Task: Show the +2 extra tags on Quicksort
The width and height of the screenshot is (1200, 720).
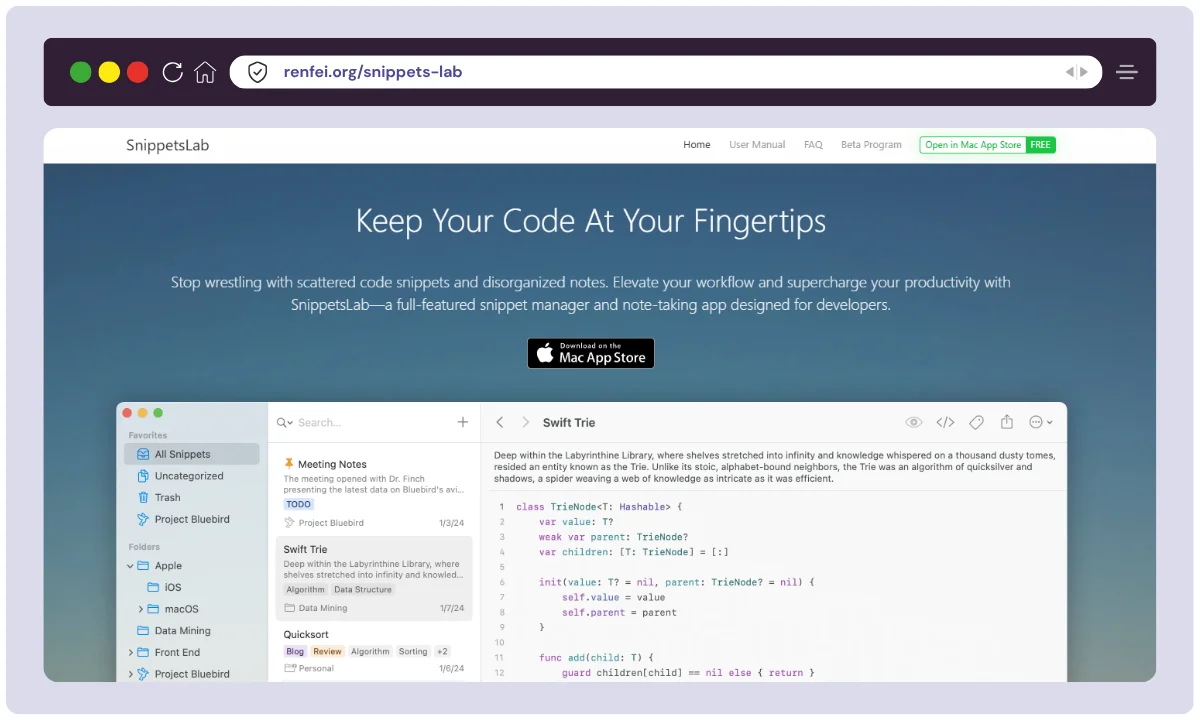Action: pyautogui.click(x=443, y=652)
